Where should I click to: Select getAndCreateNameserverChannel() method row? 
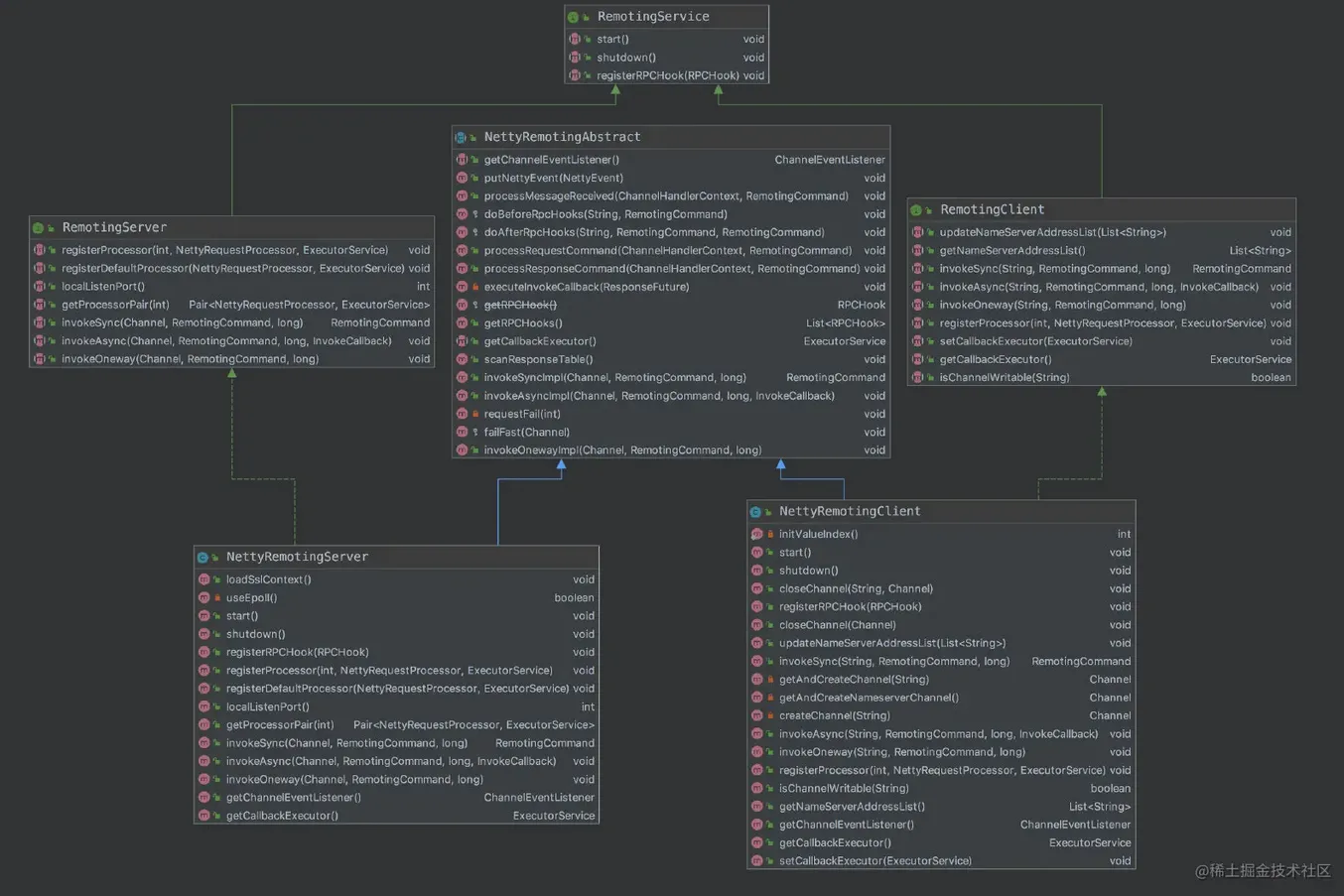tap(941, 698)
